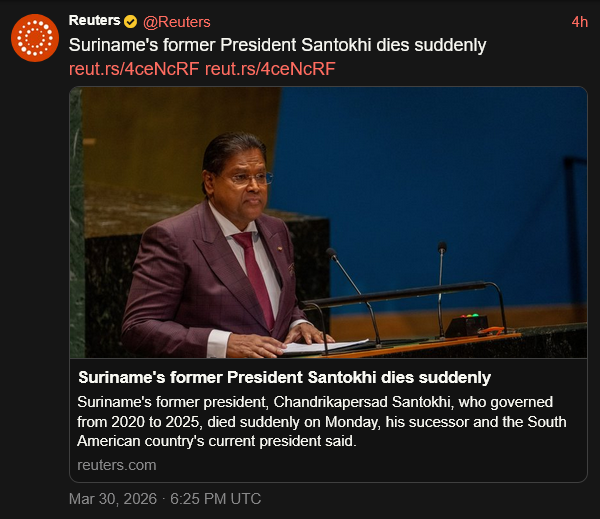Image resolution: width=600 pixels, height=519 pixels.
Task: Click the Reuters orange profile avatar
Action: coord(35,38)
